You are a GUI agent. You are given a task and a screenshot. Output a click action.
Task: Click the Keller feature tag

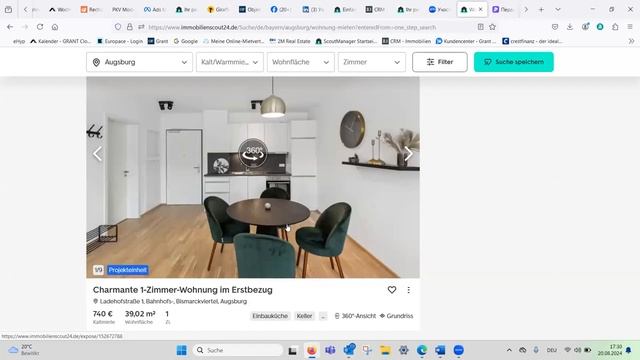304,316
